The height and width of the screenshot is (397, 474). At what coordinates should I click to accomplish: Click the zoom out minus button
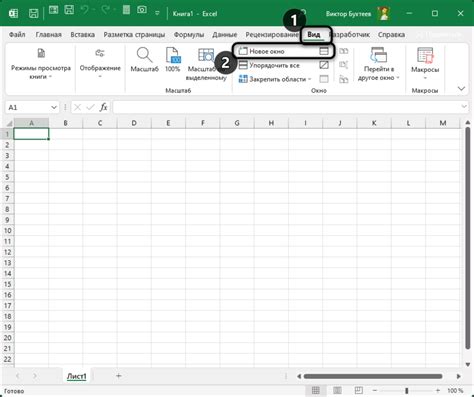click(x=375, y=390)
